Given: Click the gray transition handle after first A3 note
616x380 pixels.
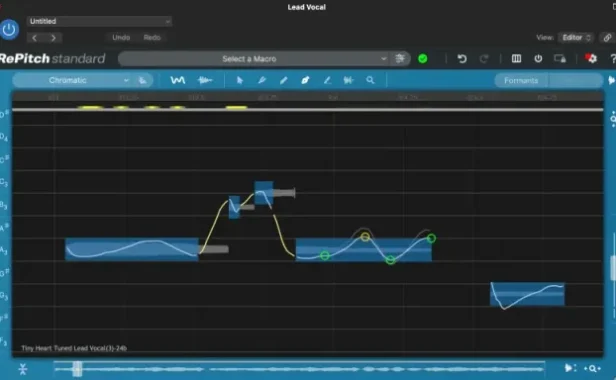Looking at the screenshot, I should click(x=214, y=249).
